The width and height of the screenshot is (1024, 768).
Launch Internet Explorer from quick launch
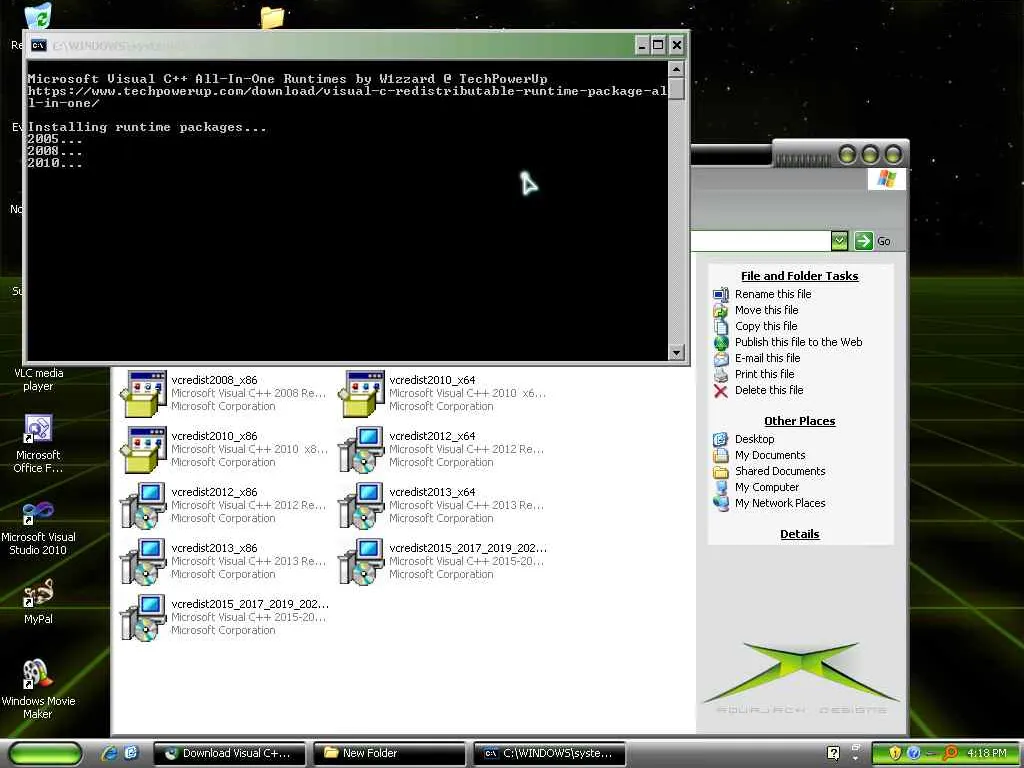[109, 753]
